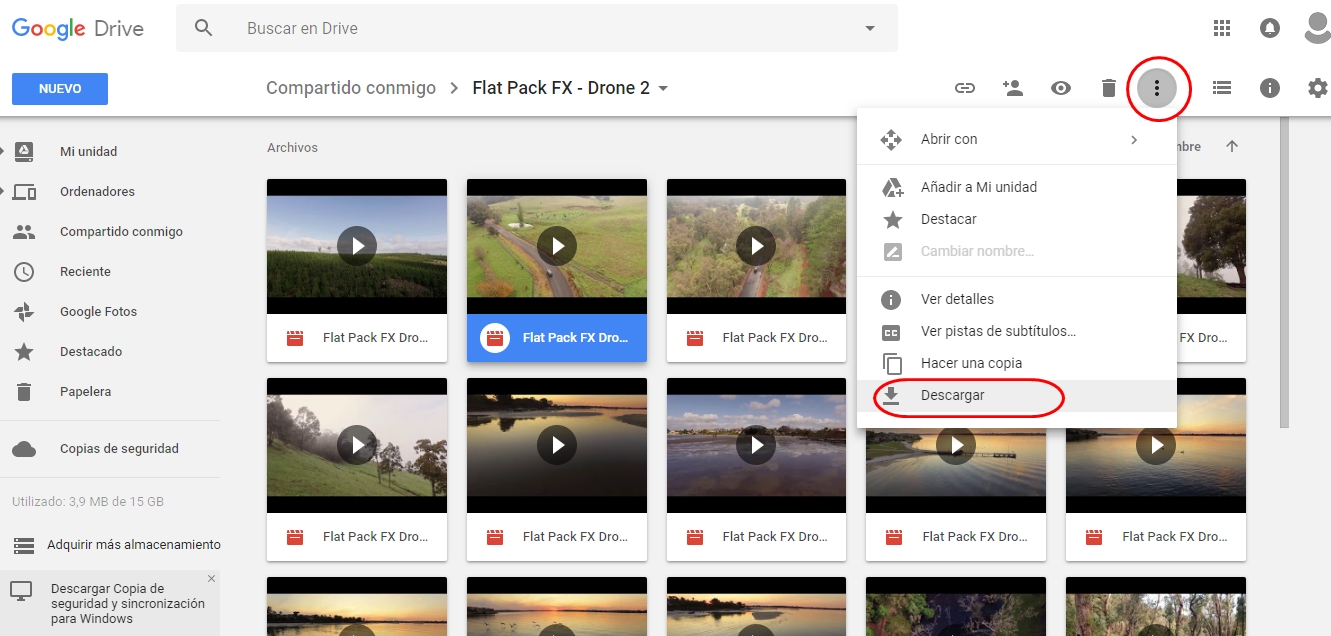Click the Copias de seguridad cloud icon
This screenshot has width=1331, height=636.
(x=24, y=449)
